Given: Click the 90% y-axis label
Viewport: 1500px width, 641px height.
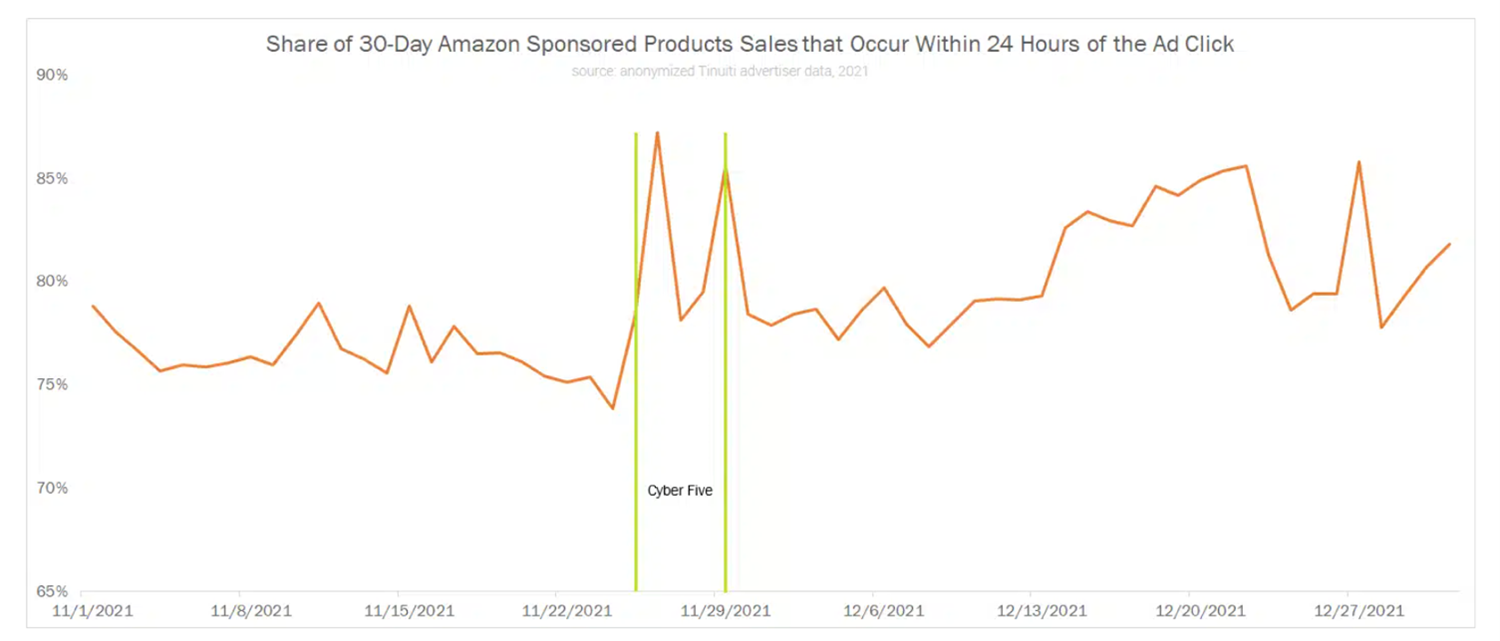Looking at the screenshot, I should [53, 75].
